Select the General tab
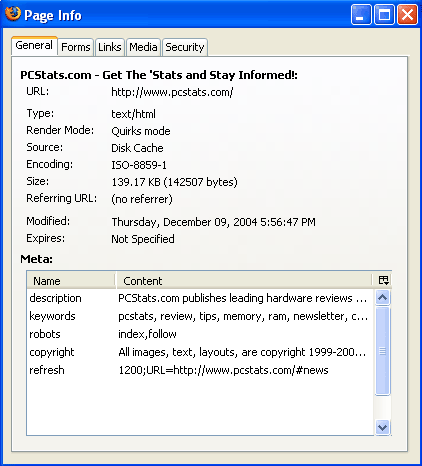This screenshot has width=422, height=466. point(34,46)
